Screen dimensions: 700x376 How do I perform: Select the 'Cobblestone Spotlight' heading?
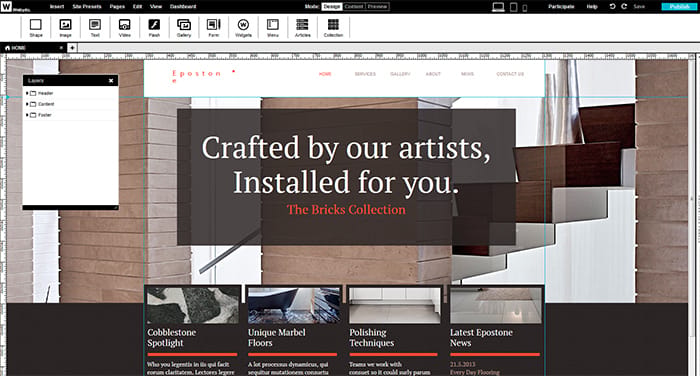coord(171,338)
